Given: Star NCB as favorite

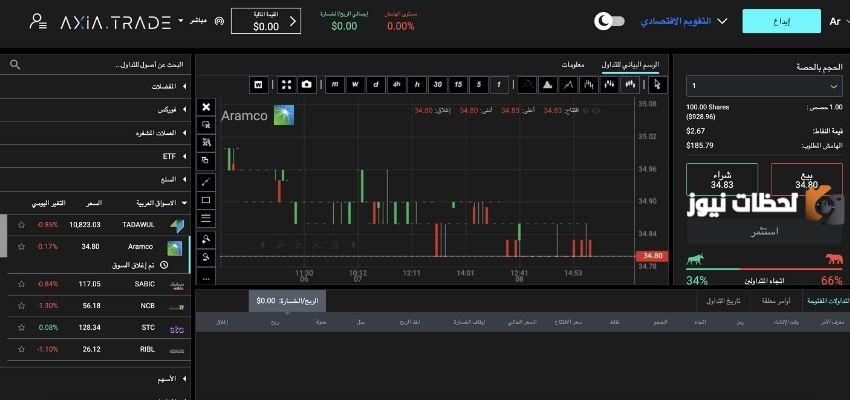Looking at the screenshot, I should (21, 306).
